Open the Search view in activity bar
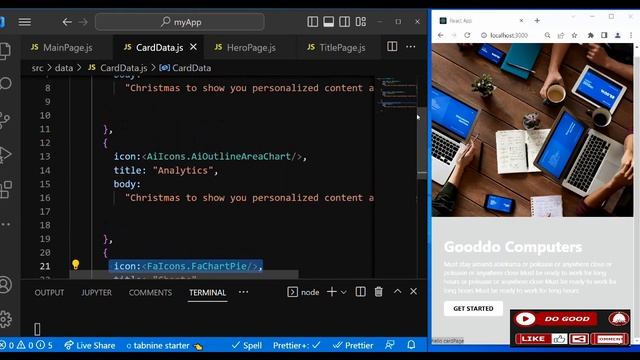The image size is (640, 360). (x=6, y=84)
